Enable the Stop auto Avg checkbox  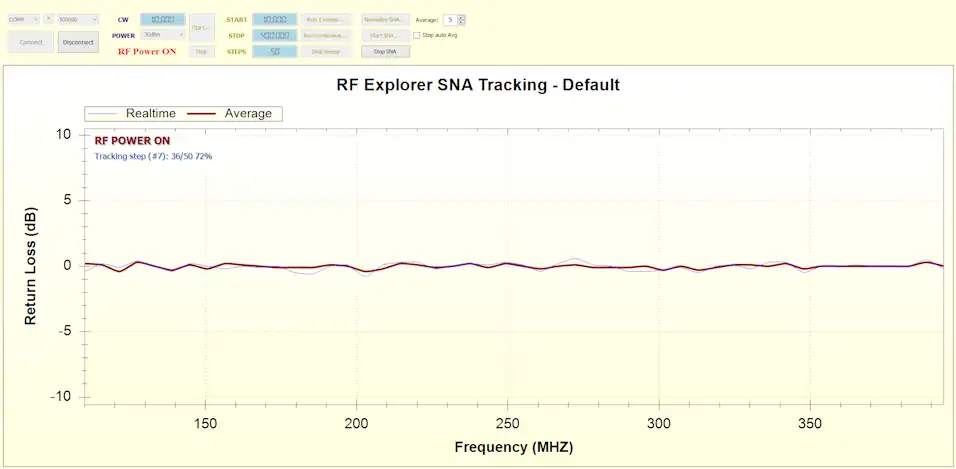coord(417,35)
